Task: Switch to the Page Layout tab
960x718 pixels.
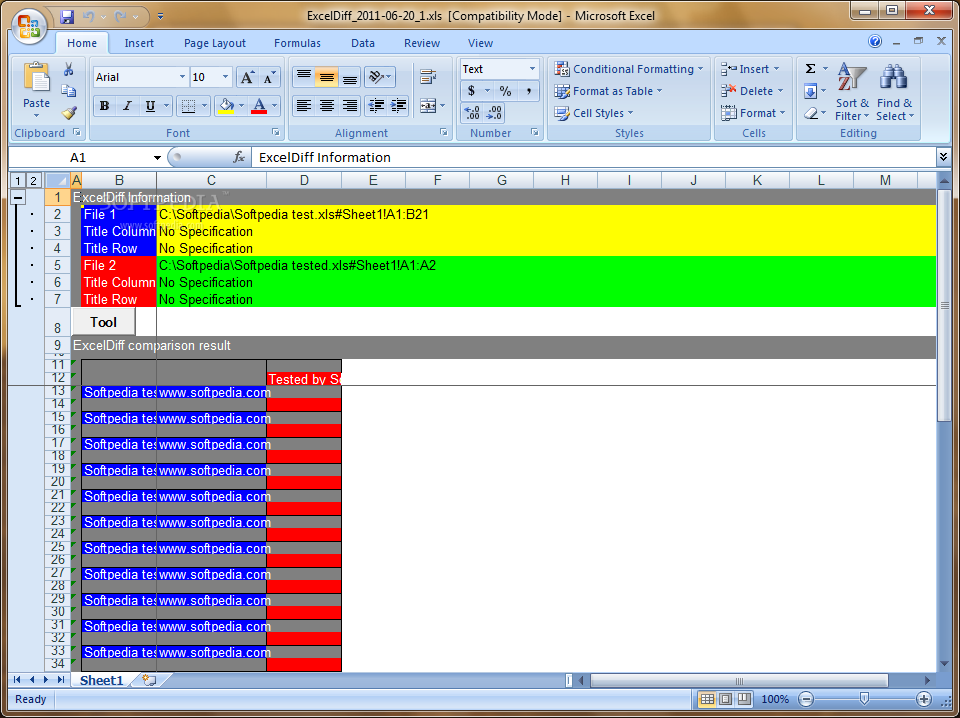Action: tap(215, 43)
